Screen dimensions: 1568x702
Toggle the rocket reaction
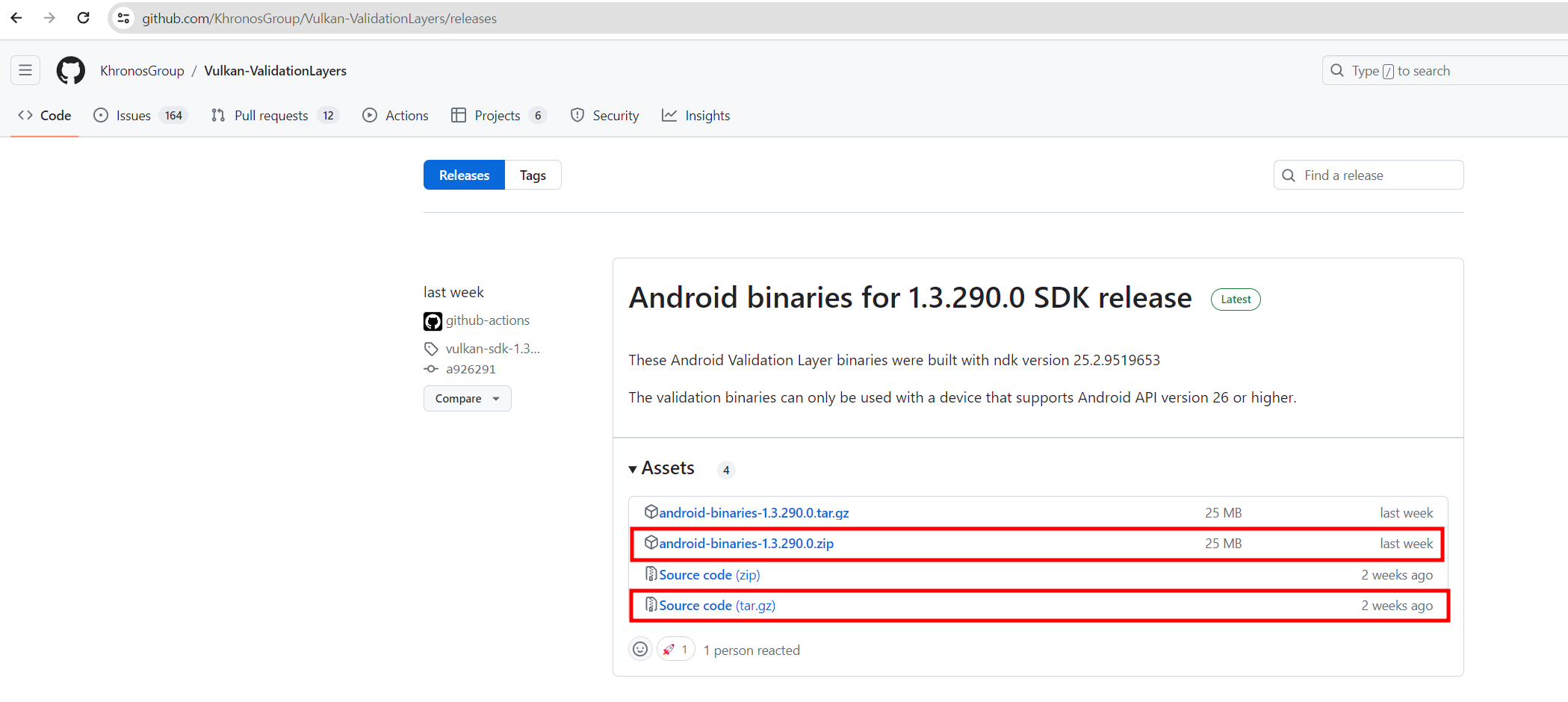point(676,650)
